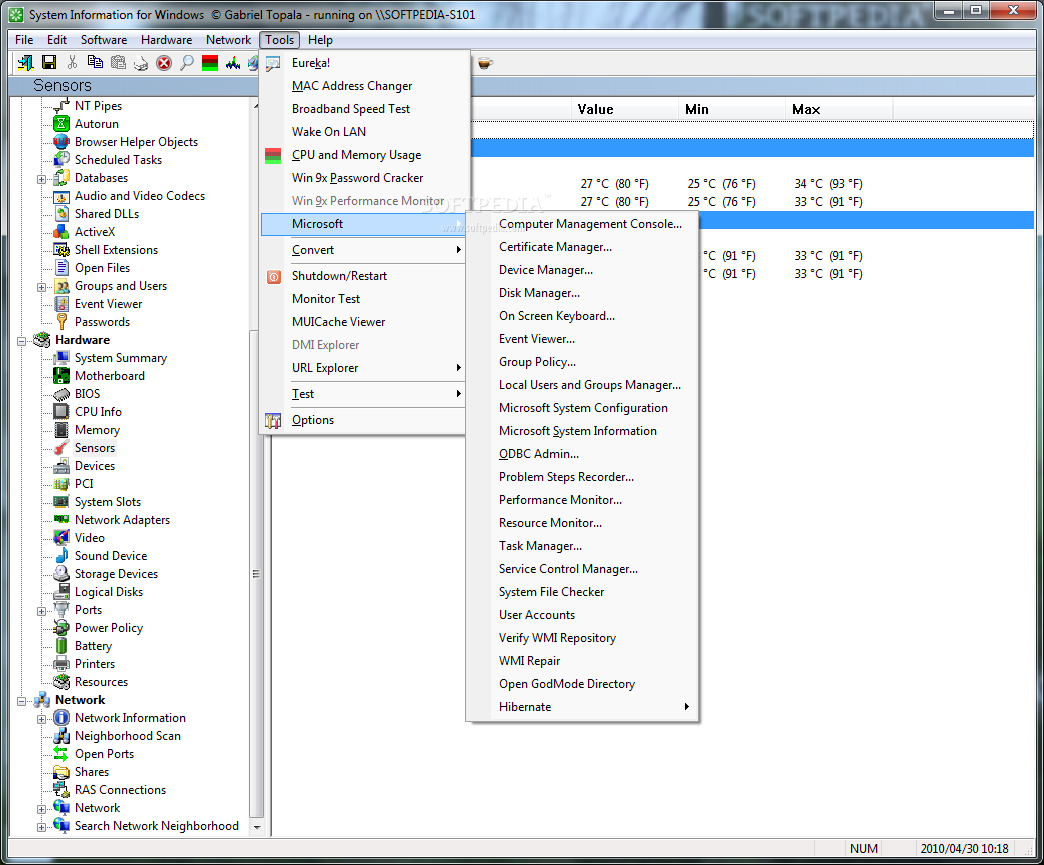Open the File menu
The image size is (1044, 865).
[24, 40]
